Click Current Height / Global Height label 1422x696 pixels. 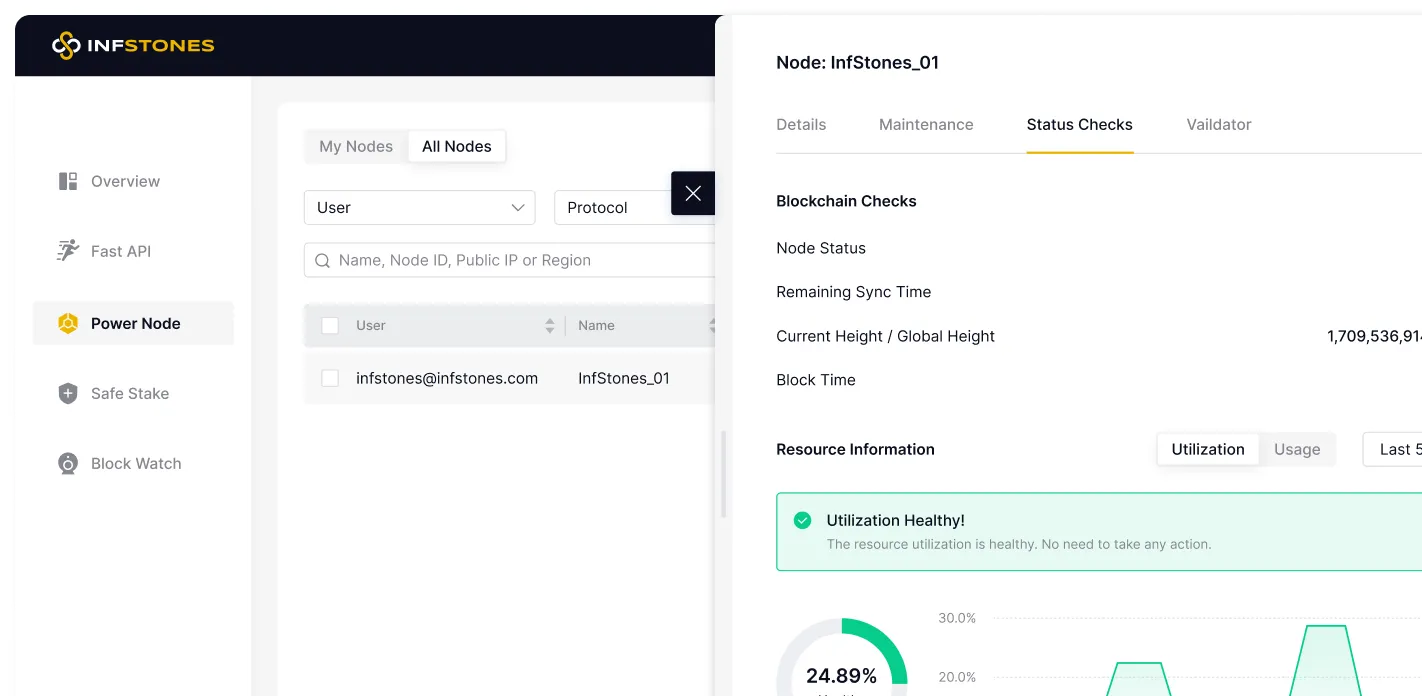coord(886,336)
